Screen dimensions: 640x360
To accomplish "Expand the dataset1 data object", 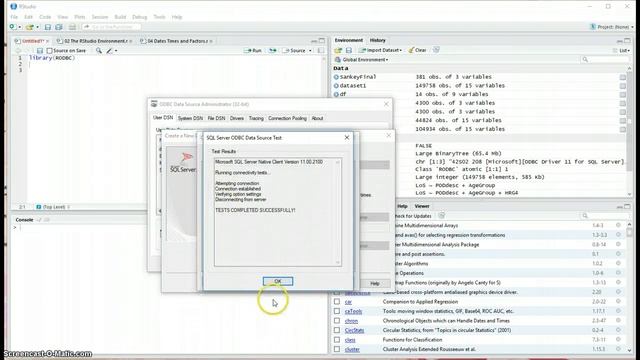I will (336, 86).
